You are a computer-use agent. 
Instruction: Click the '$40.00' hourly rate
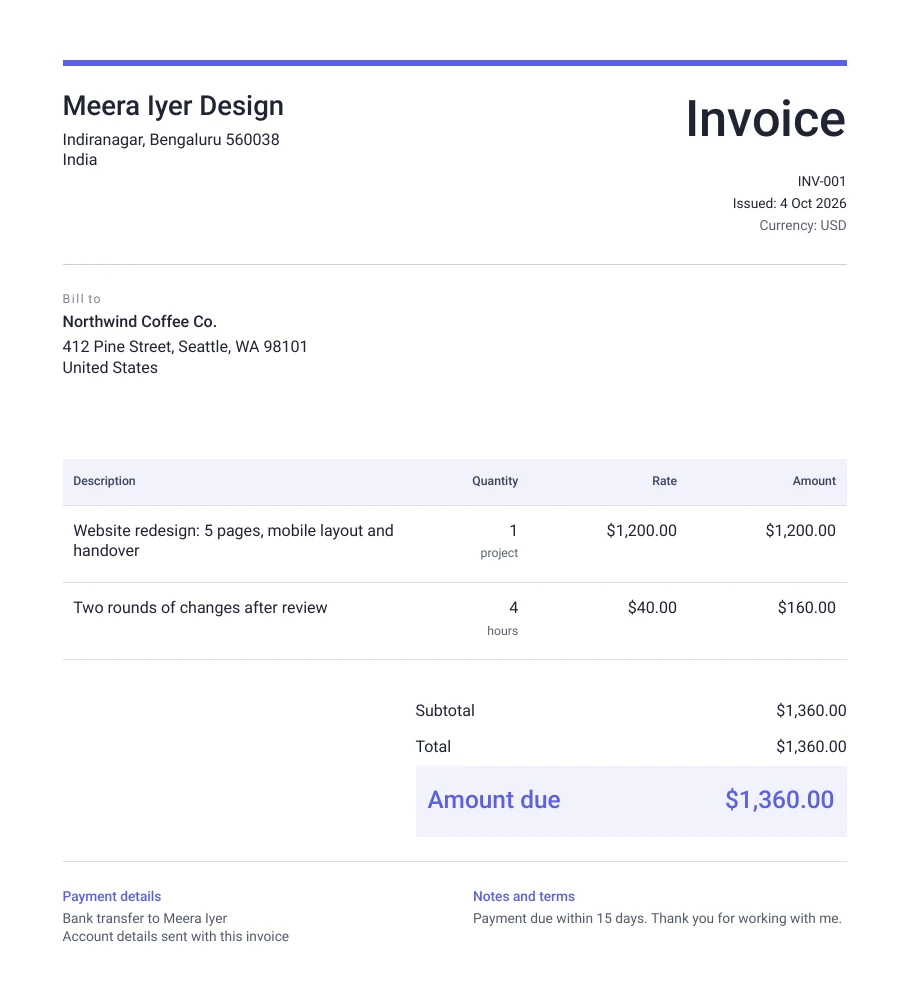tap(652, 608)
